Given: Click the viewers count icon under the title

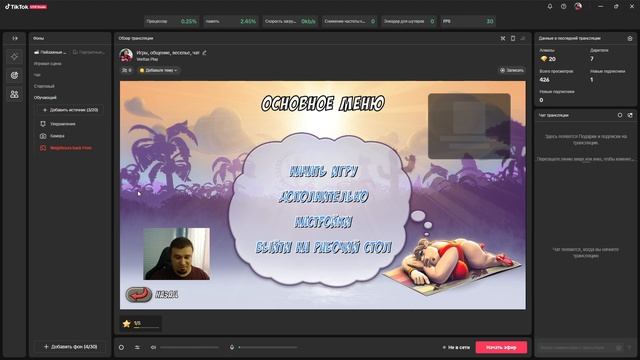Looking at the screenshot, I should click(x=127, y=70).
